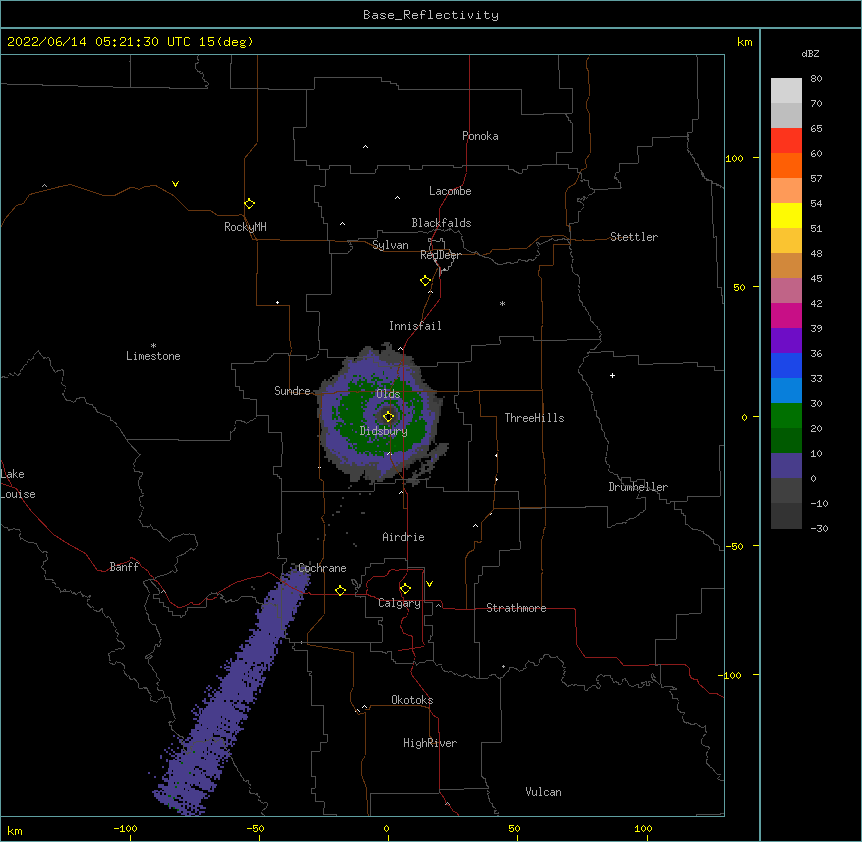Click the white asterisk east of Innisfail
Image resolution: width=862 pixels, height=842 pixels.
point(502,303)
